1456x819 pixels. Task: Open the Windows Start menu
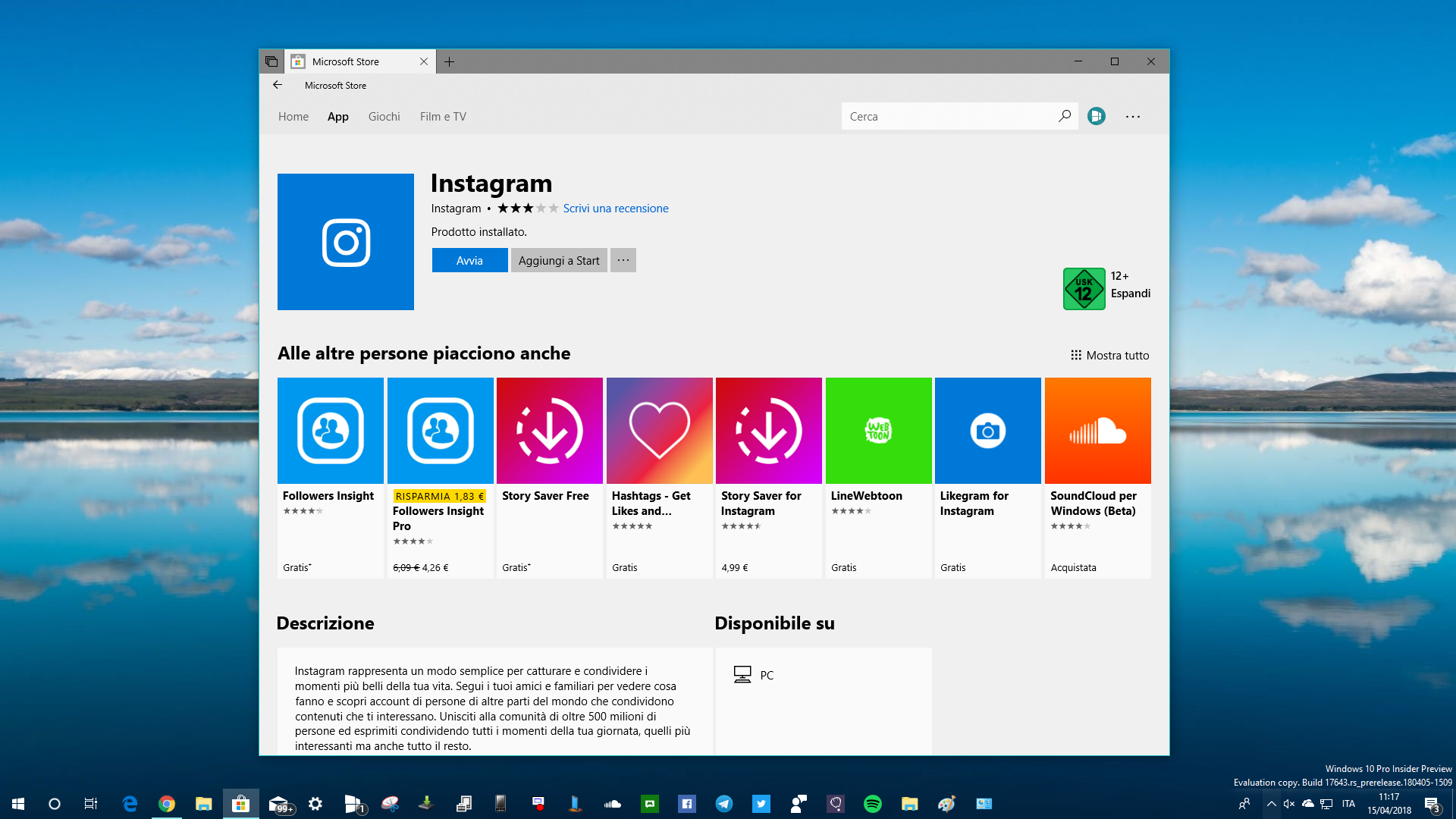click(18, 804)
